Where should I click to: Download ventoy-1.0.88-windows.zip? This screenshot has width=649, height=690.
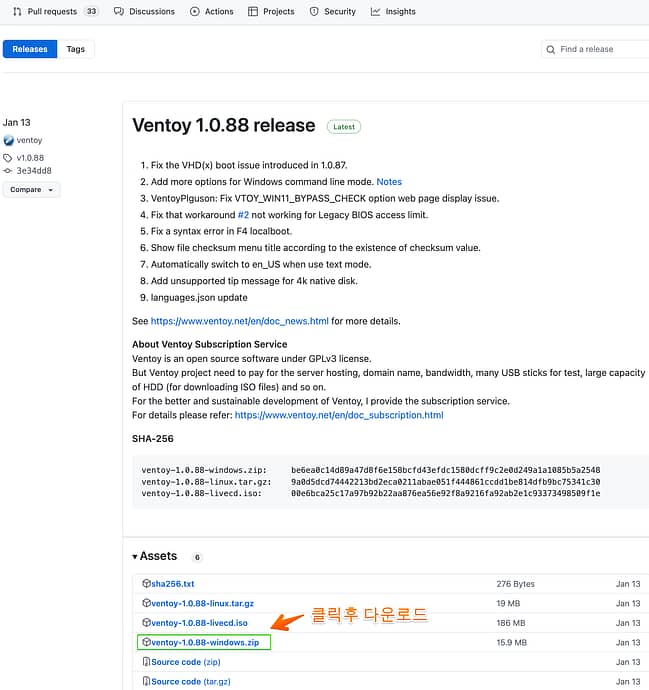click(205, 642)
